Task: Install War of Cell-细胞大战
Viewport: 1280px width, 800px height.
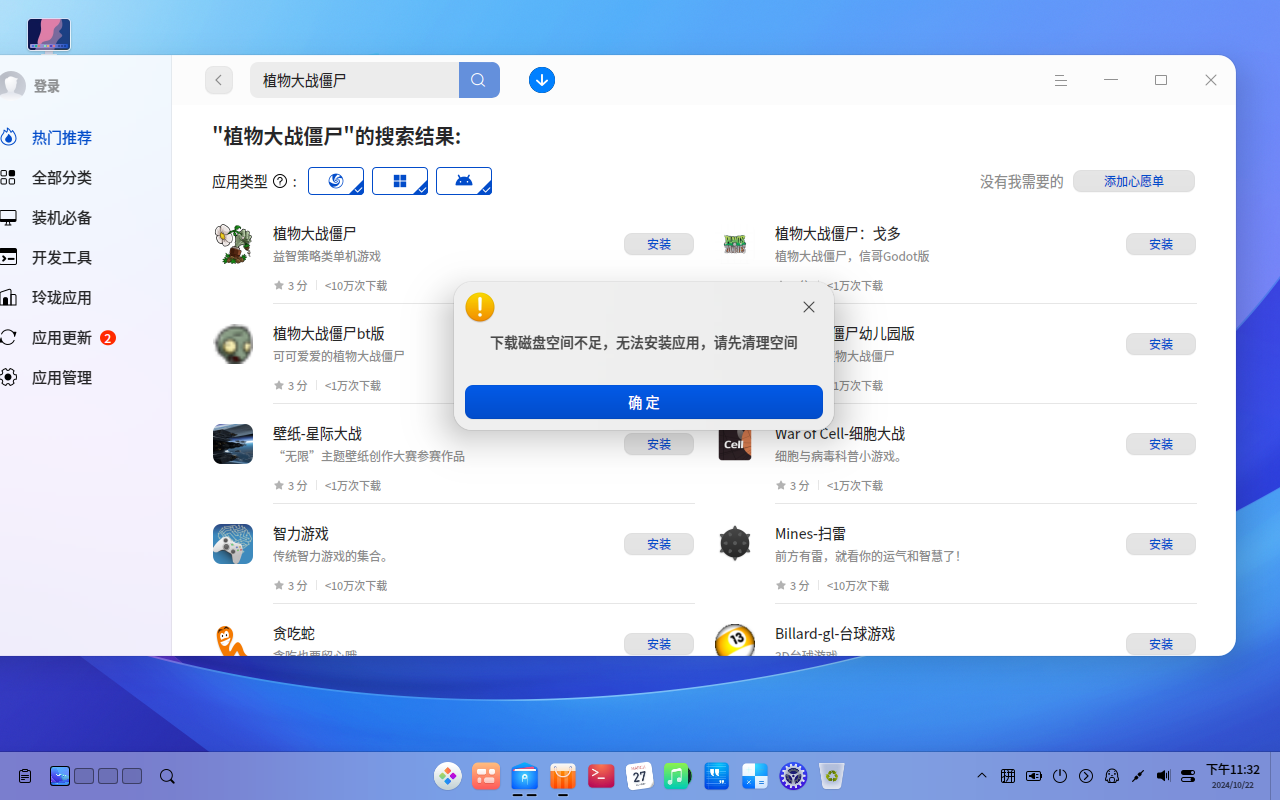Action: tap(1161, 444)
